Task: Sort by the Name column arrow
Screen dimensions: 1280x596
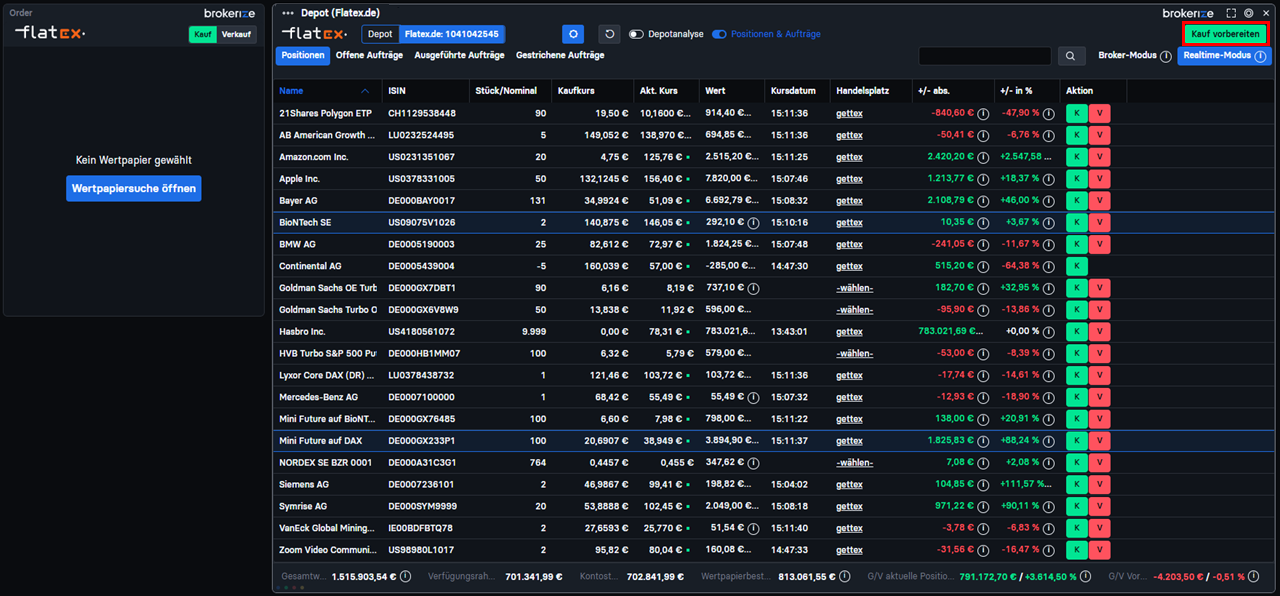Action: click(365, 91)
